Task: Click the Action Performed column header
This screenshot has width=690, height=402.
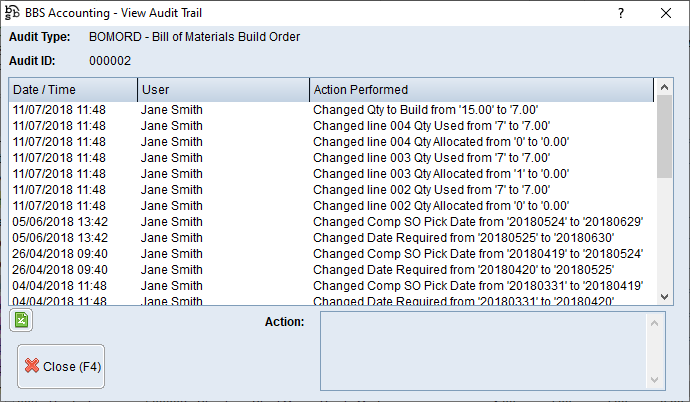Action: click(480, 90)
